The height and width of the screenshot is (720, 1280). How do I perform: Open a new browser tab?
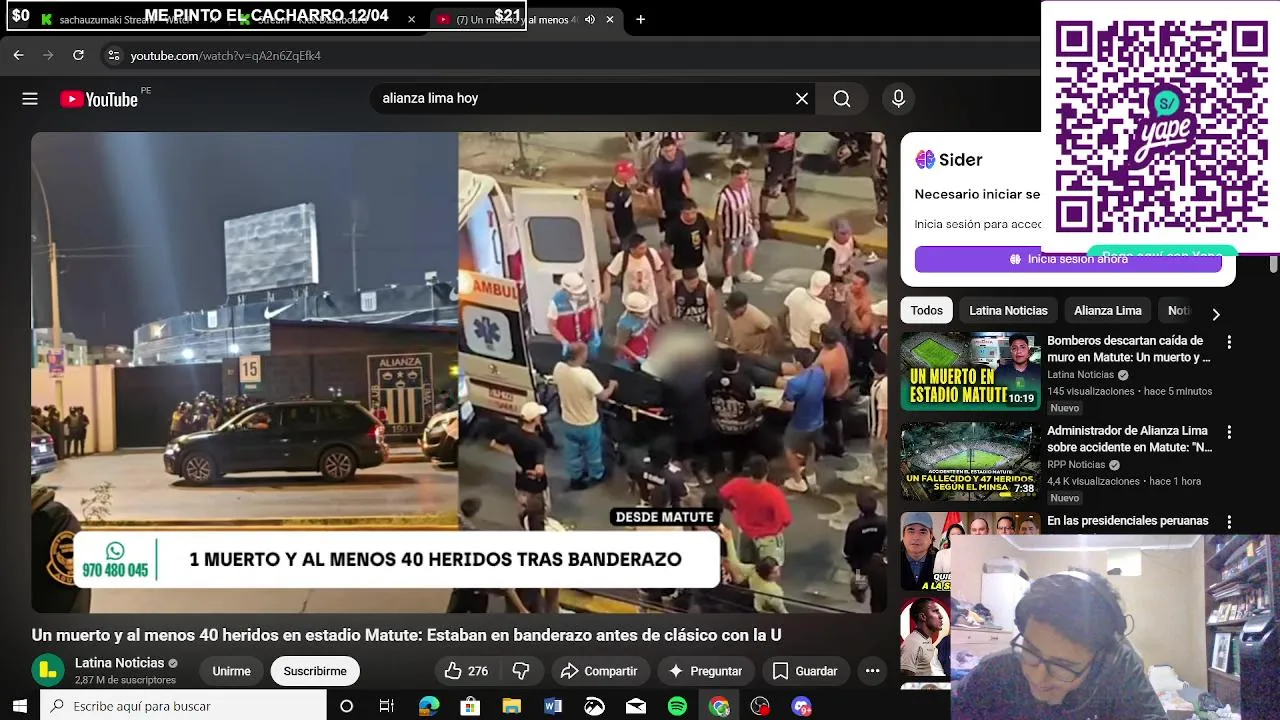(640, 19)
